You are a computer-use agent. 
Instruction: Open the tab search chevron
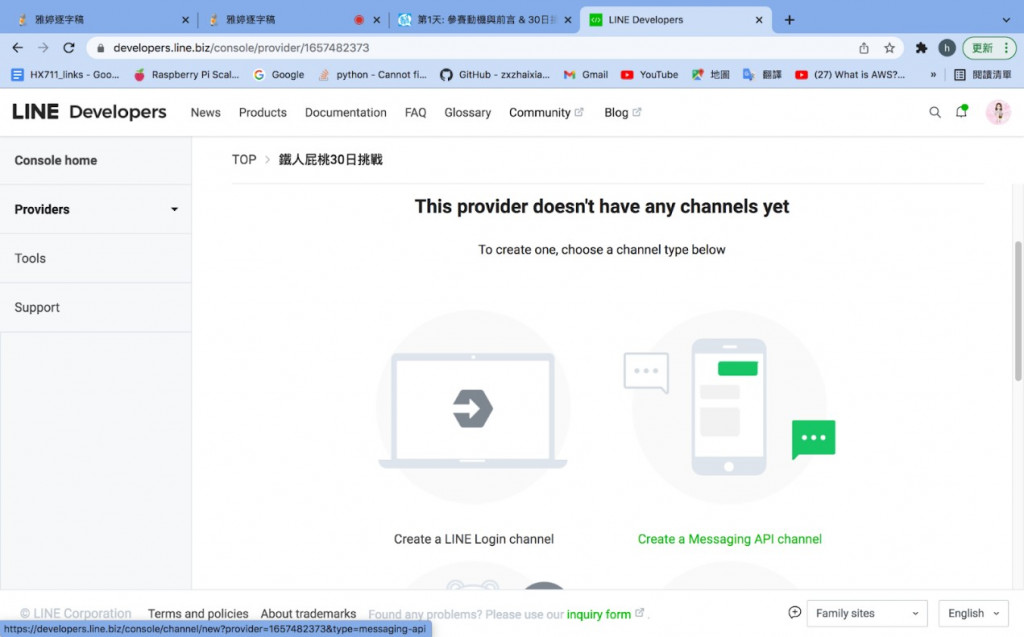(x=1006, y=20)
